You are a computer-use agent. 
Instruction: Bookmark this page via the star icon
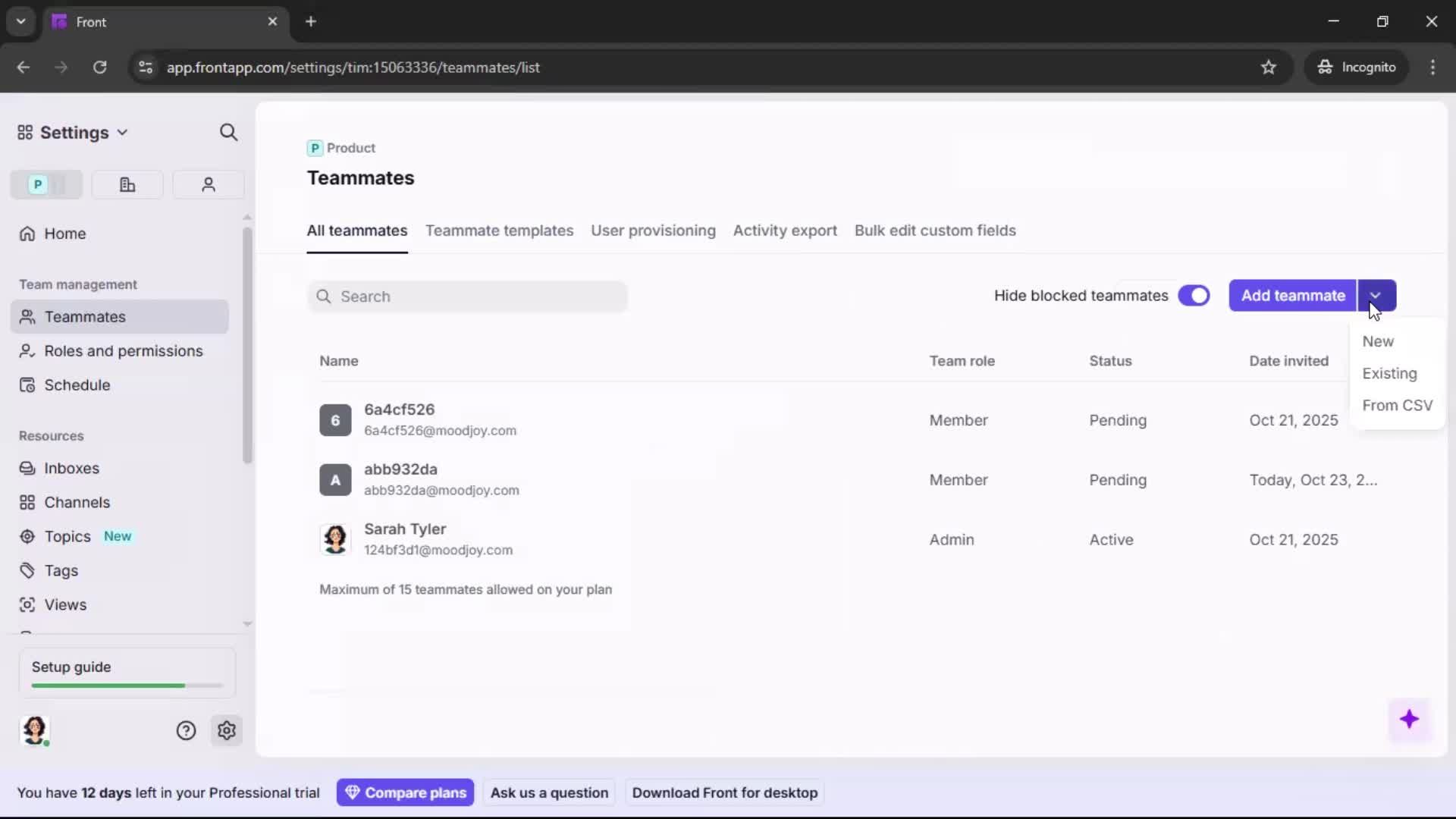click(x=1269, y=67)
